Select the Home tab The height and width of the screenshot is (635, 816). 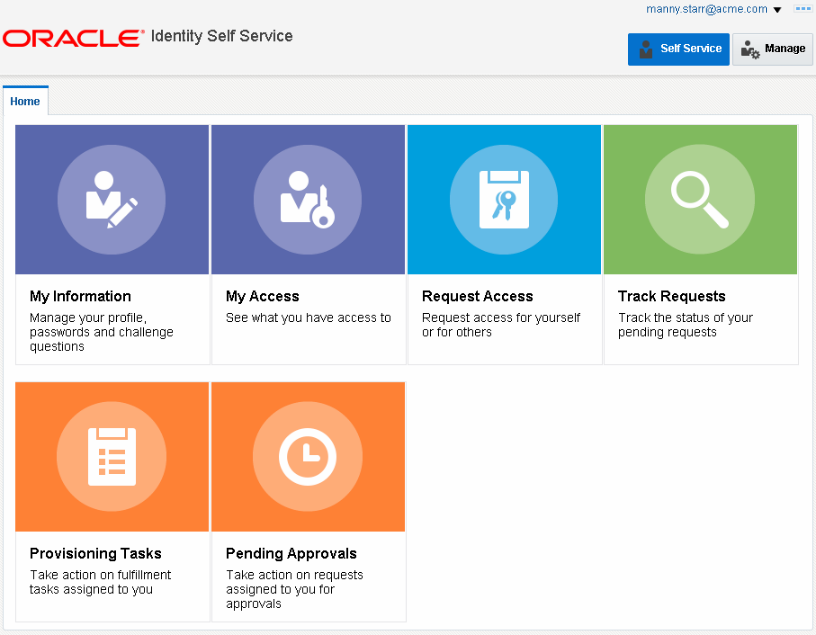tap(25, 101)
